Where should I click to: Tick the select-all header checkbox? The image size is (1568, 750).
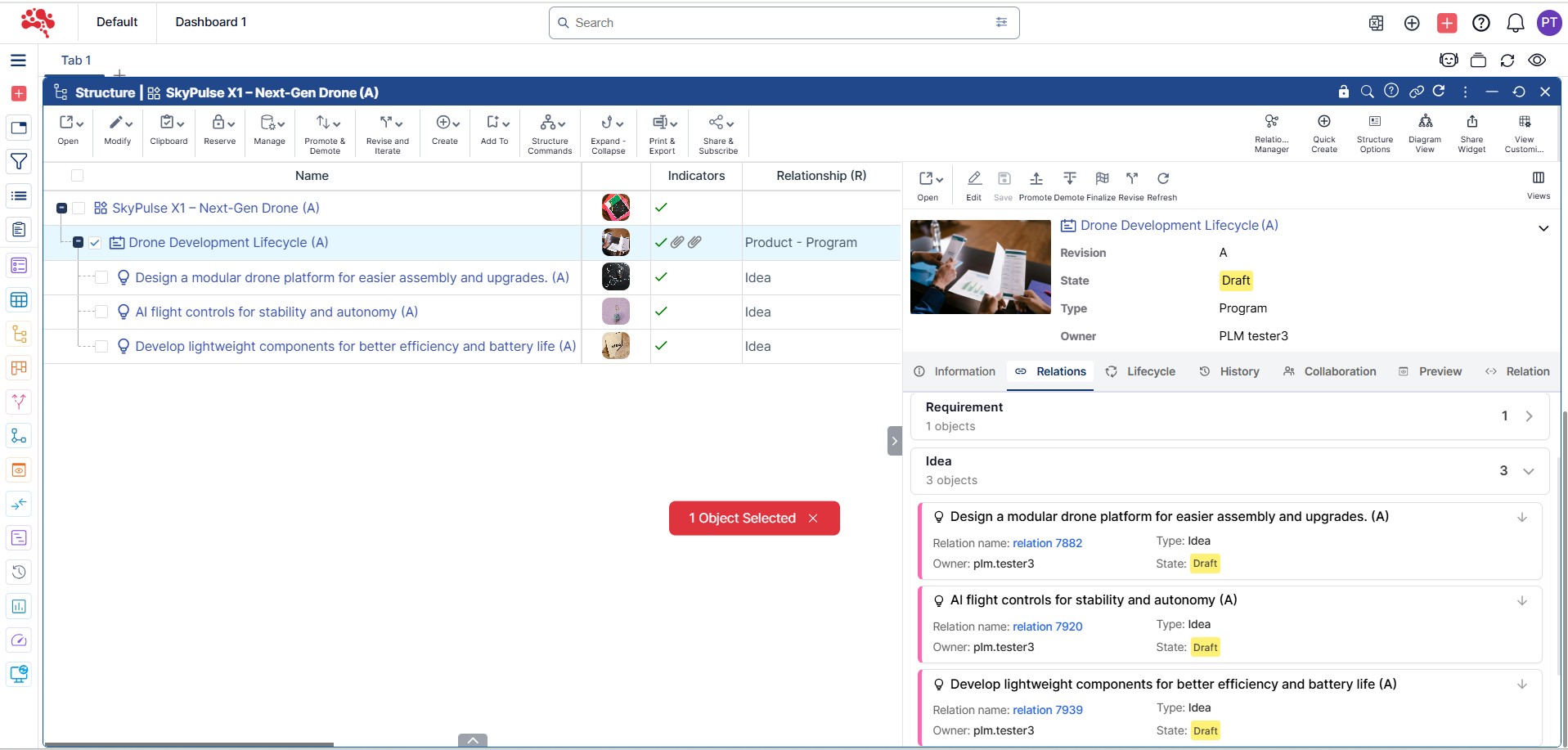[x=78, y=176]
